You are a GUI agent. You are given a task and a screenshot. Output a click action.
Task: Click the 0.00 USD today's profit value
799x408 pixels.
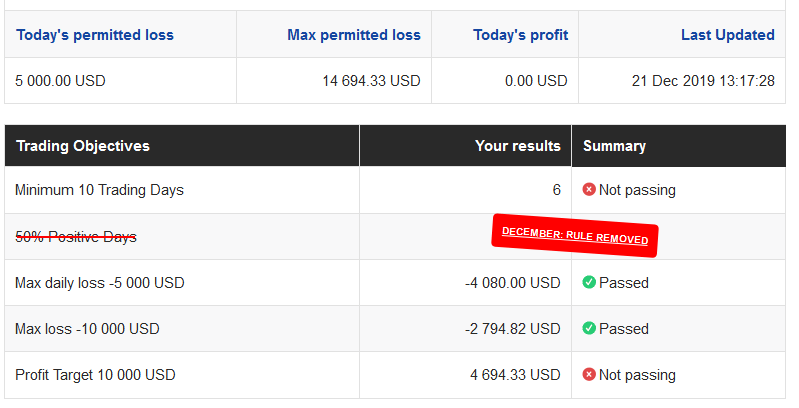(536, 81)
